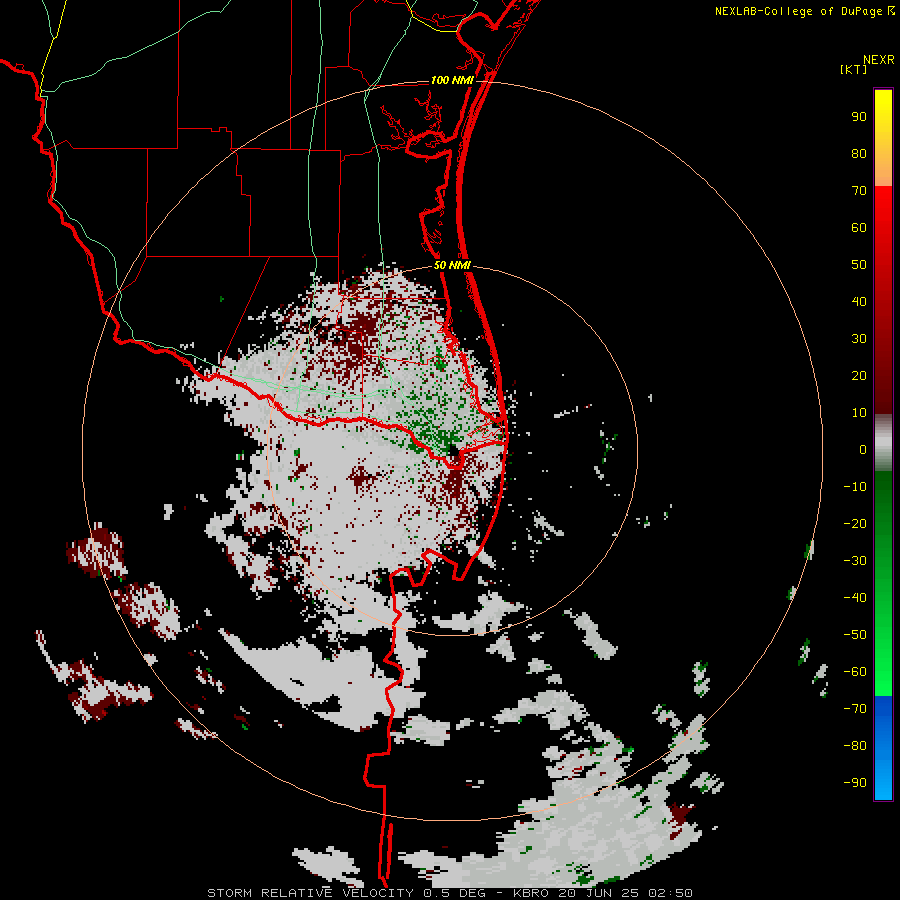Click the -10 value on the velocity scale
The width and height of the screenshot is (900, 900).
[x=855, y=487]
